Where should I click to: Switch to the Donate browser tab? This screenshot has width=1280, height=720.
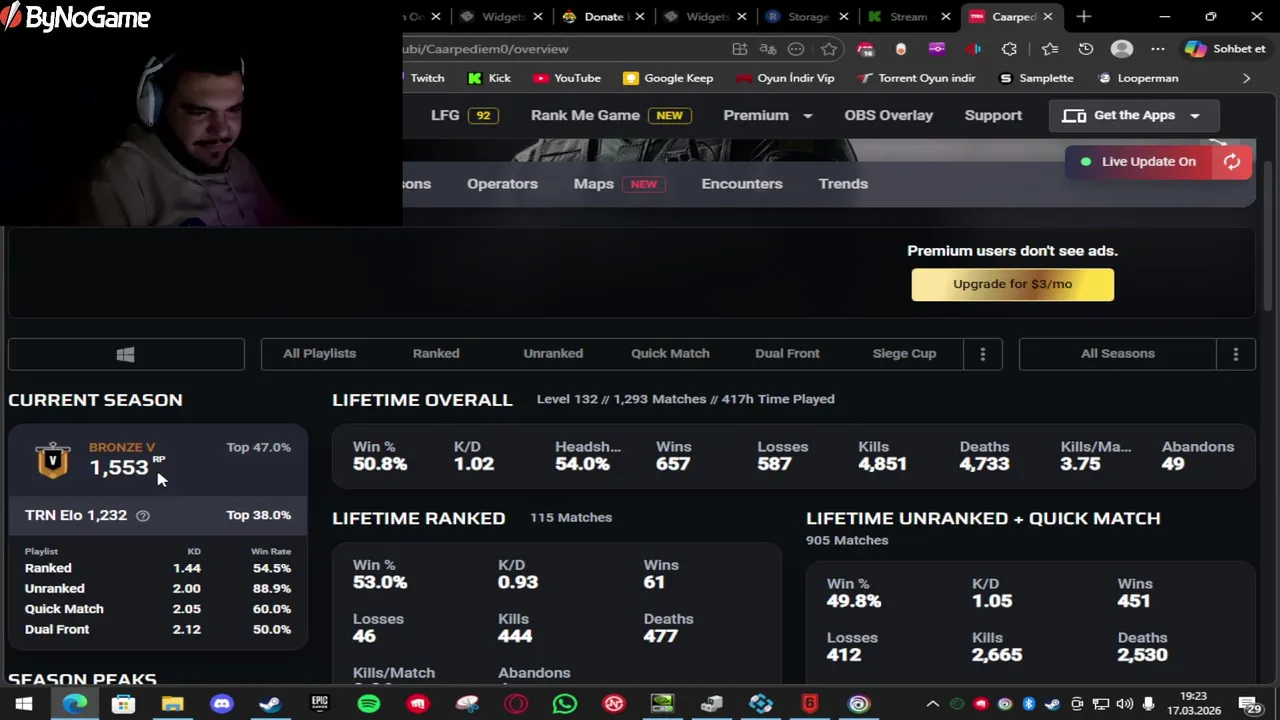[x=603, y=17]
